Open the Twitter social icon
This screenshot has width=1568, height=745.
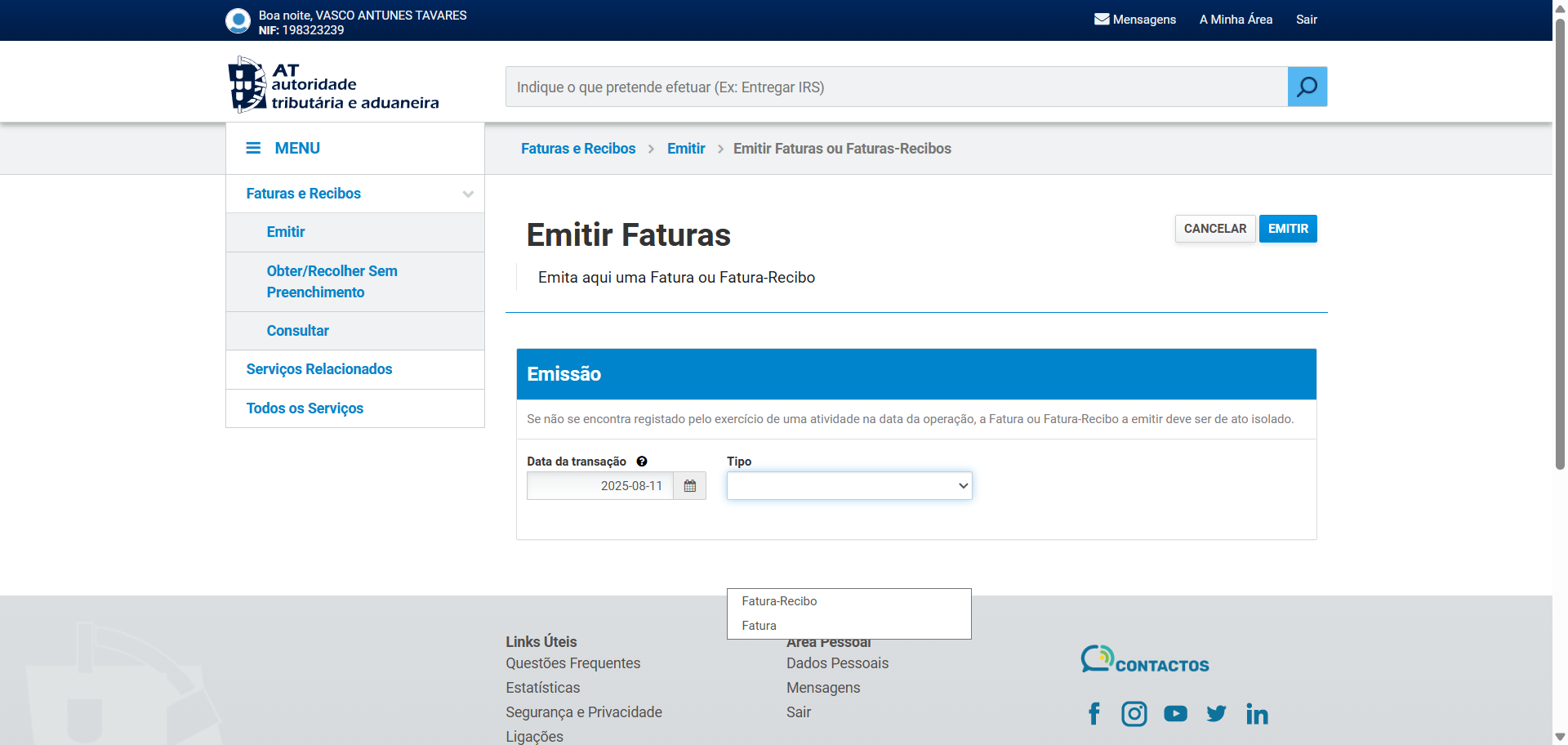(1216, 713)
